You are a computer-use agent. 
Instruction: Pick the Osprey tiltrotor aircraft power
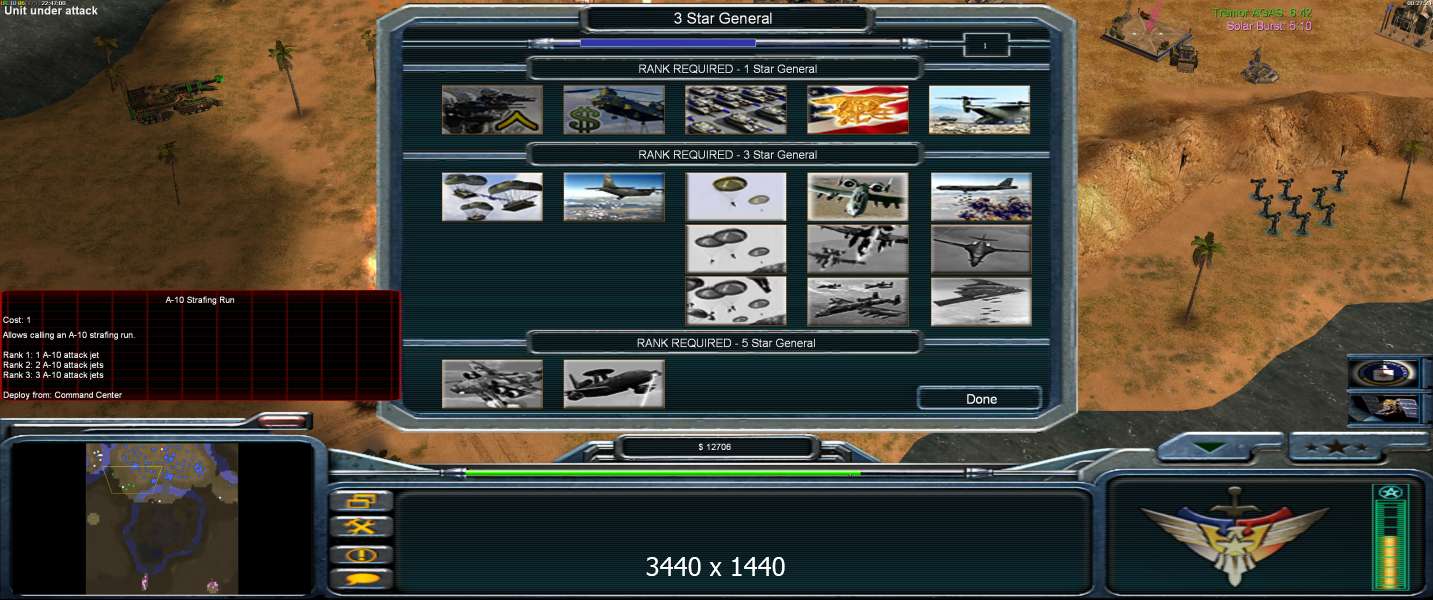[x=980, y=110]
